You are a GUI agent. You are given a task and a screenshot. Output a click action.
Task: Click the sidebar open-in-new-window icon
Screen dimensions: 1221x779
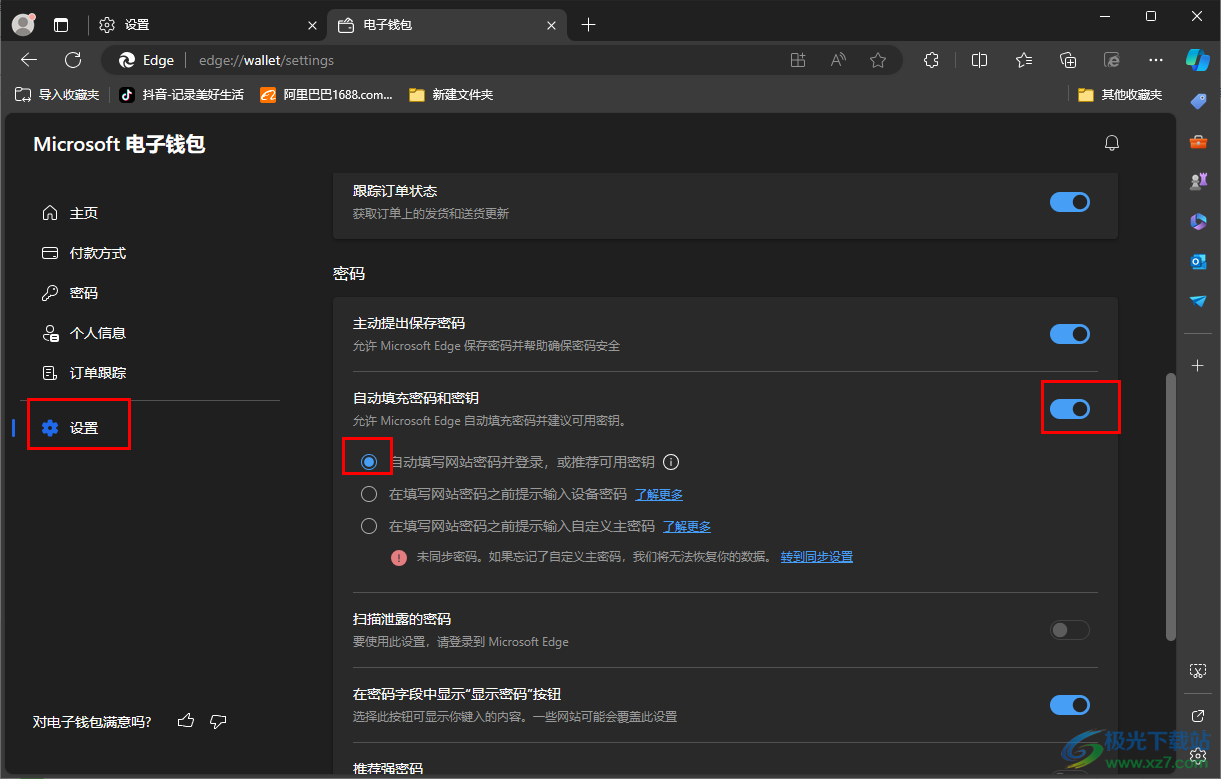coord(1198,715)
